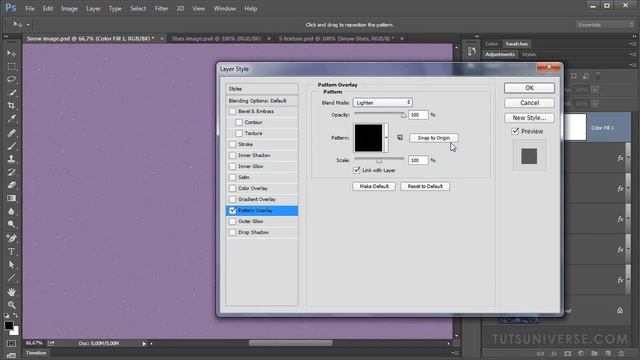The width and height of the screenshot is (640, 360).
Task: Click the Scale percentage input field
Action: [x=418, y=160]
